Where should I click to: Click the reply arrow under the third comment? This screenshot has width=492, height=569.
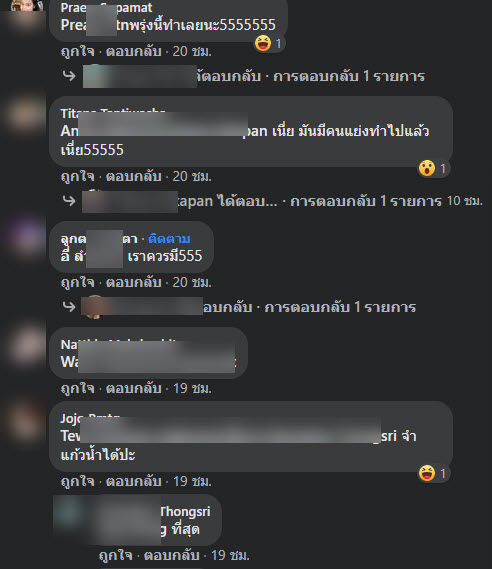click(69, 307)
